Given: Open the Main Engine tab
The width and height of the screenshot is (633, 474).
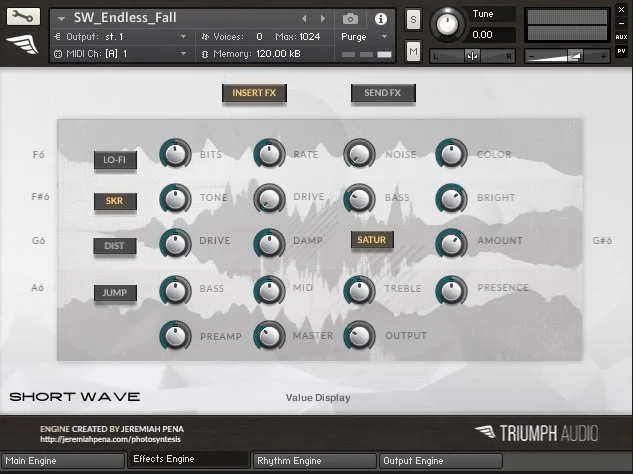Looking at the screenshot, I should [63, 461].
